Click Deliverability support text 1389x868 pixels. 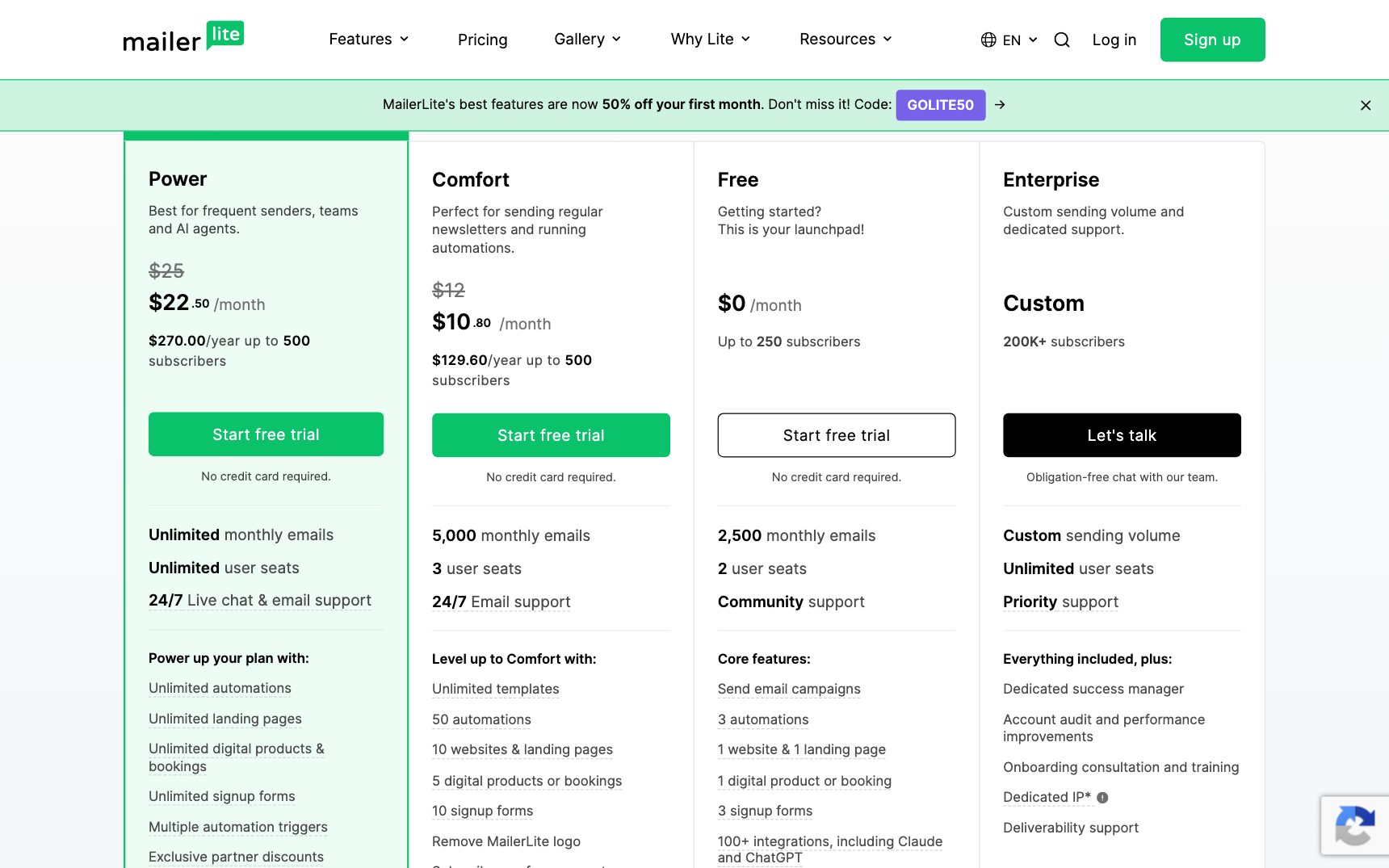[1071, 828]
